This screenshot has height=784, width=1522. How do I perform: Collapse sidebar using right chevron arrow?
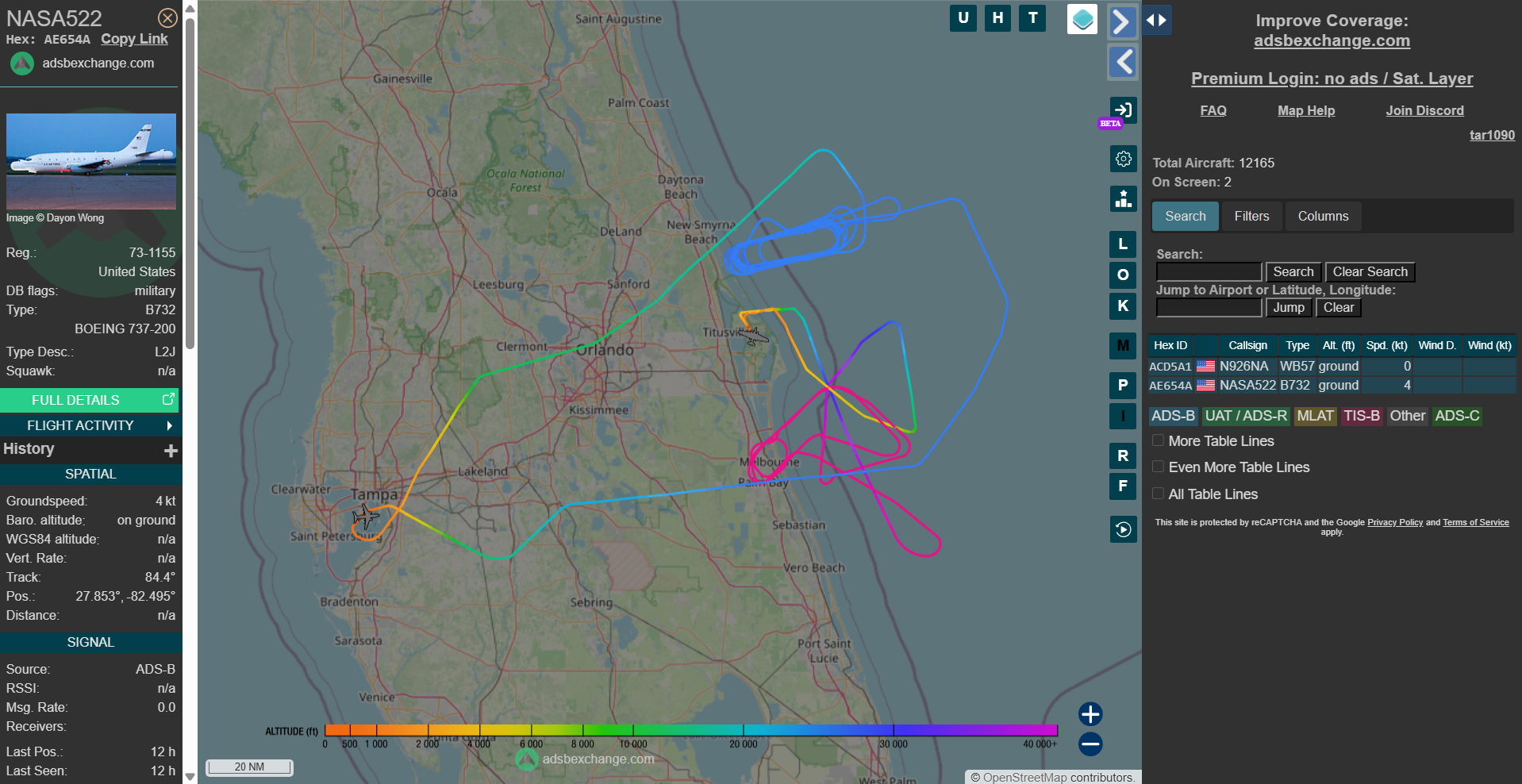[1122, 21]
